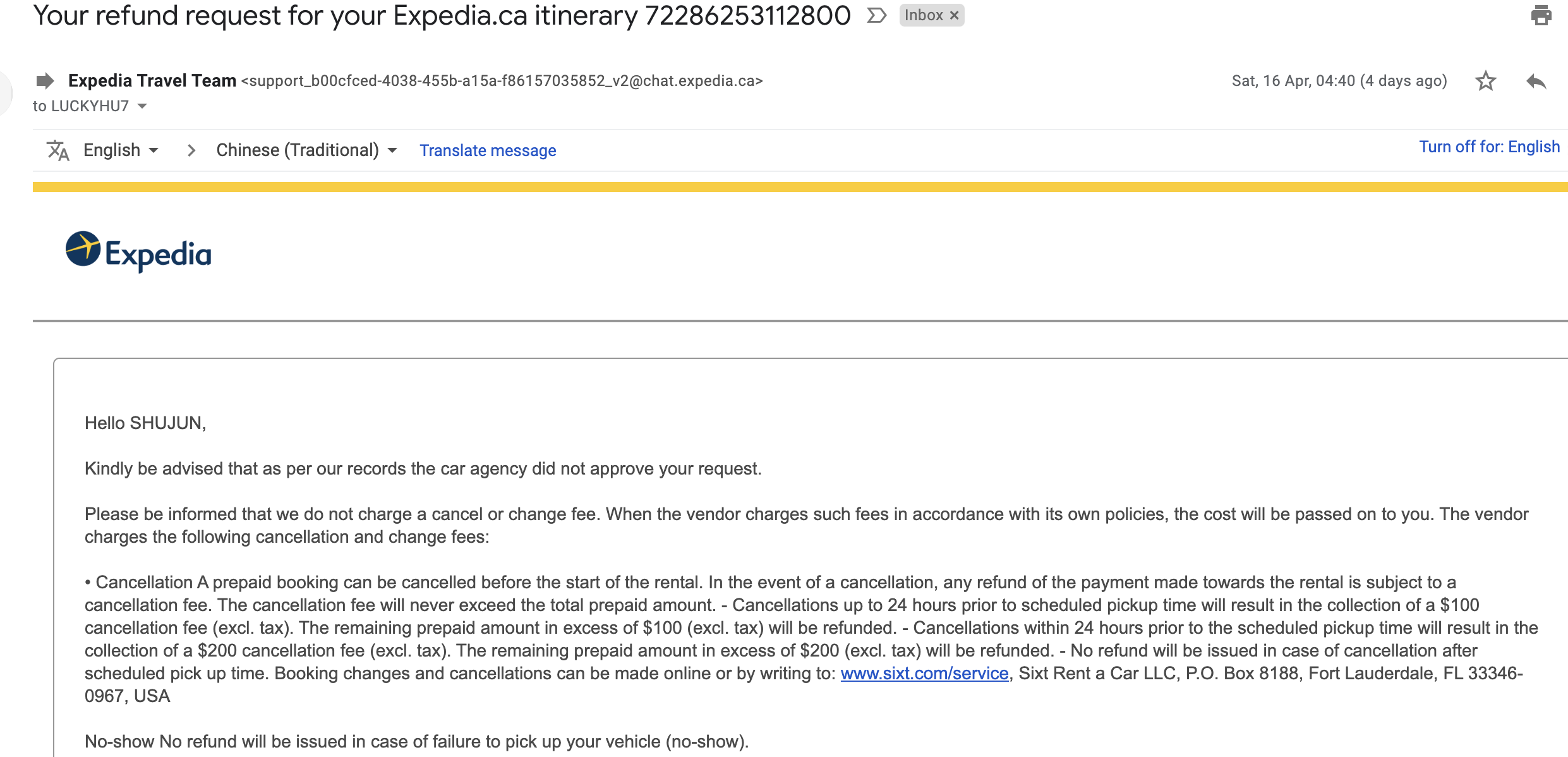Click the translate languages icon
This screenshot has height=757, width=1568.
(58, 150)
